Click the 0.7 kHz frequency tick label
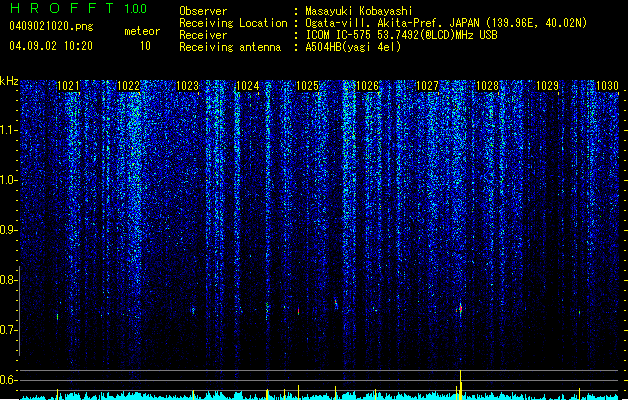This screenshot has width=629, height=400. click(x=8, y=330)
